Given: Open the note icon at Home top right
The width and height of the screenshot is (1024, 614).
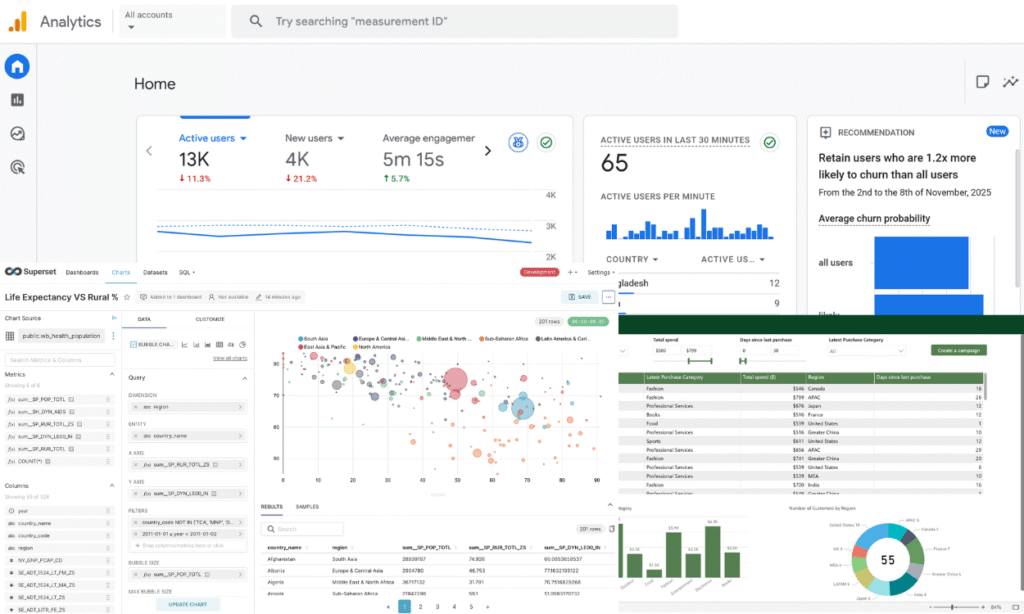Looking at the screenshot, I should [983, 82].
